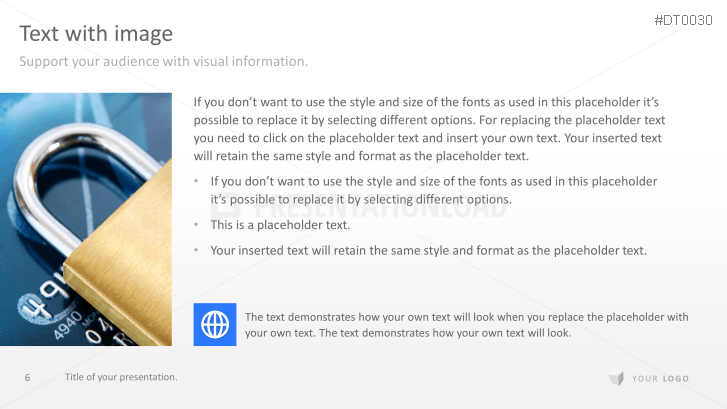Click the "Text with image" slide title

[x=96, y=34]
